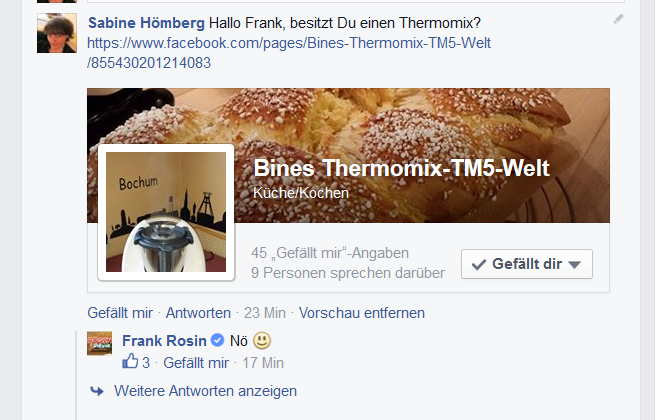The width and height of the screenshot is (662, 420).
Task: Toggle the Gefällt dir checkmark button
Action: (527, 264)
